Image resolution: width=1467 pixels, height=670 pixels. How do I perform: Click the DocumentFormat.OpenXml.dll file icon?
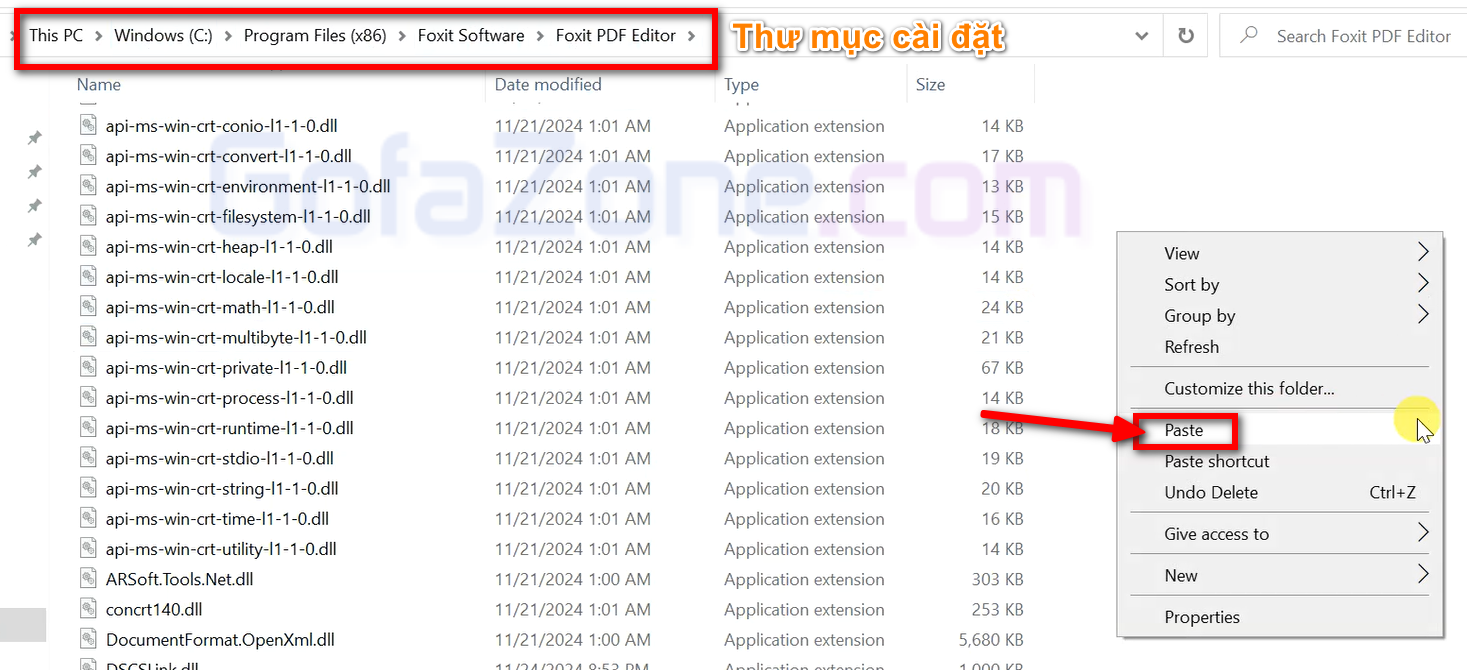[89, 640]
